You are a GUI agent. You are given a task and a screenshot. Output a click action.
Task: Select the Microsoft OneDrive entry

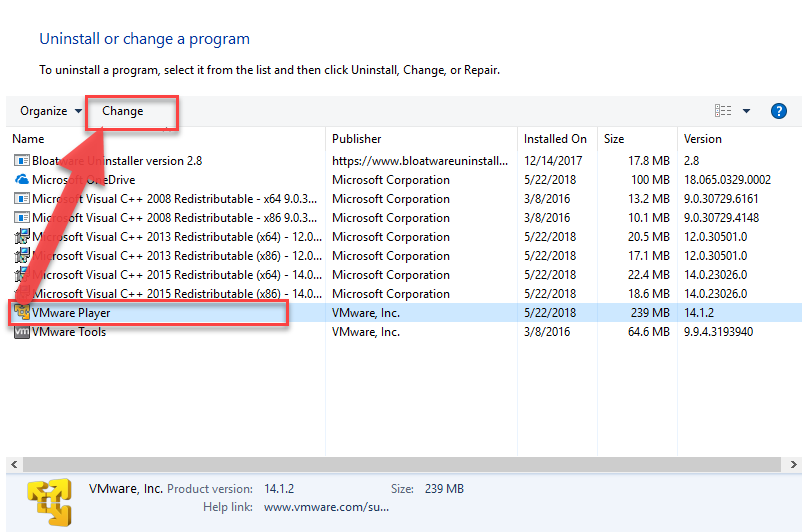83,180
